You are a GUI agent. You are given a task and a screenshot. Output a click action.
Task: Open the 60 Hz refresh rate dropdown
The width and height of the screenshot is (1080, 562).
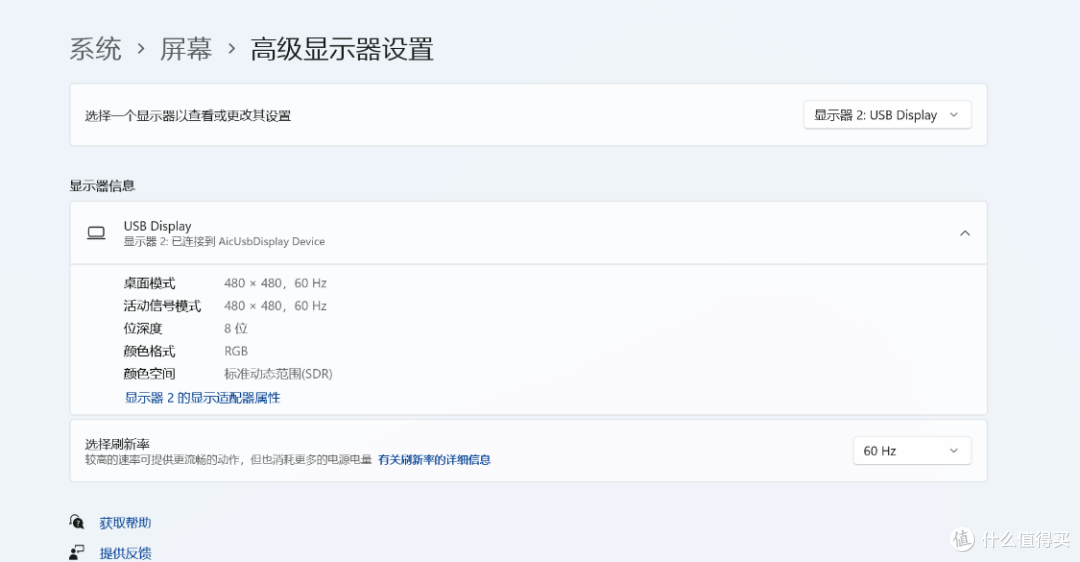coord(912,451)
